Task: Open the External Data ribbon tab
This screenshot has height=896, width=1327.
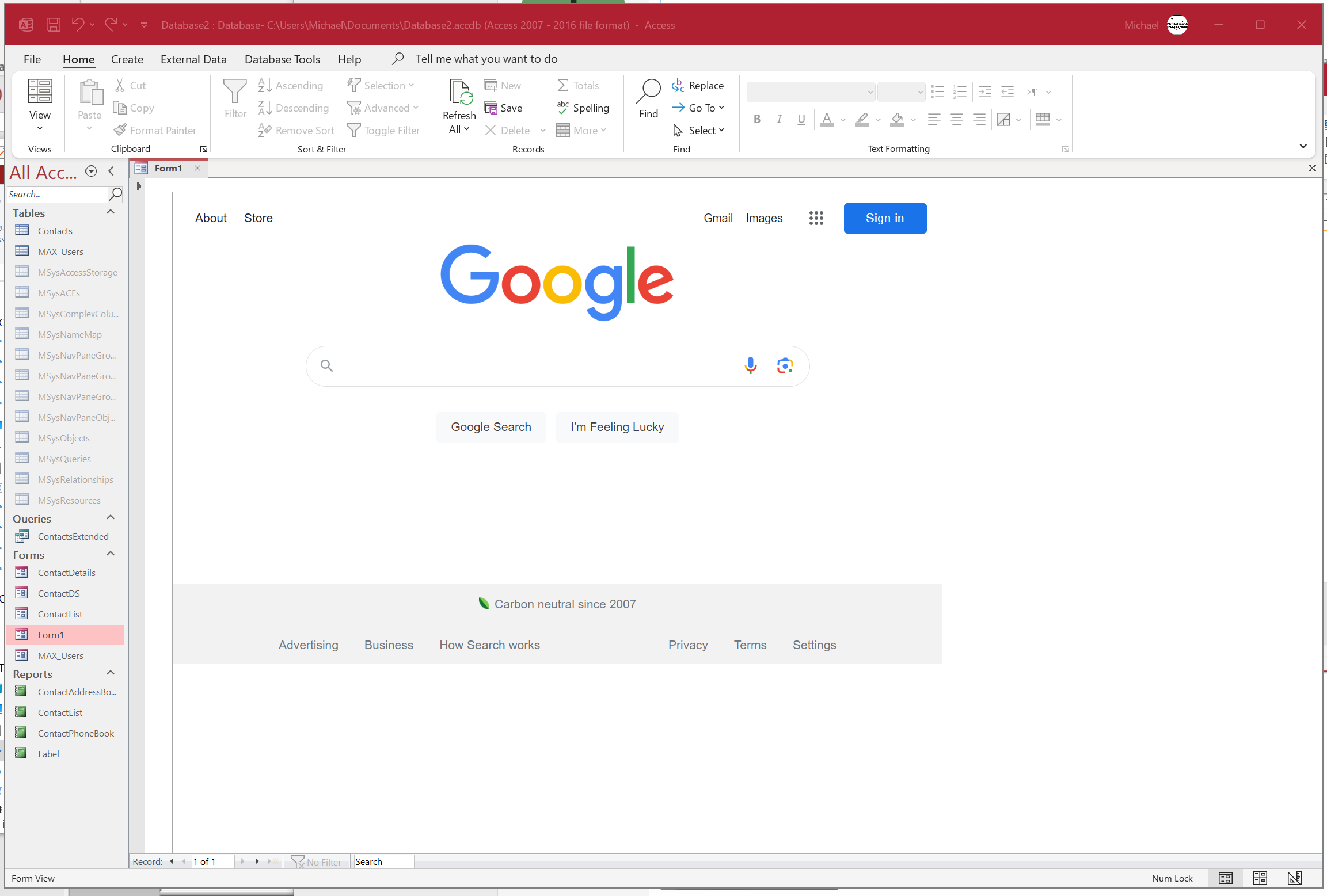Action: 193,59
